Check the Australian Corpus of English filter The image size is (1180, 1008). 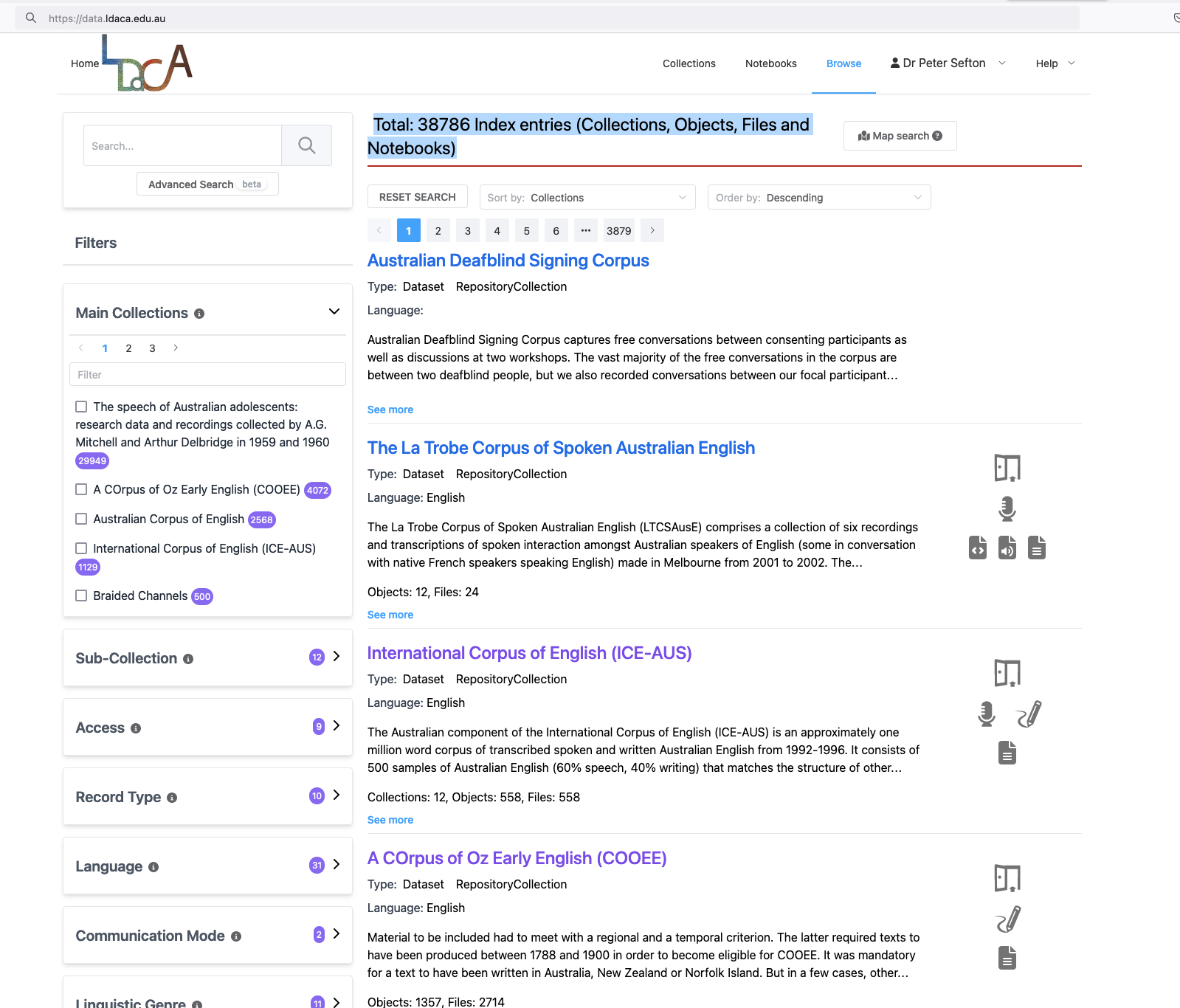pos(81,519)
